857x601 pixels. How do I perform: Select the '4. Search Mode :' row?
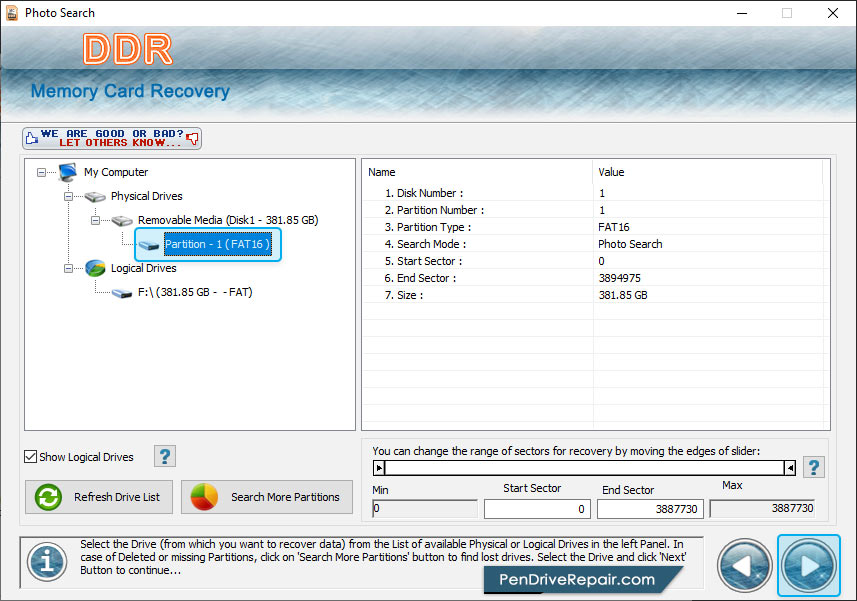tap(593, 244)
